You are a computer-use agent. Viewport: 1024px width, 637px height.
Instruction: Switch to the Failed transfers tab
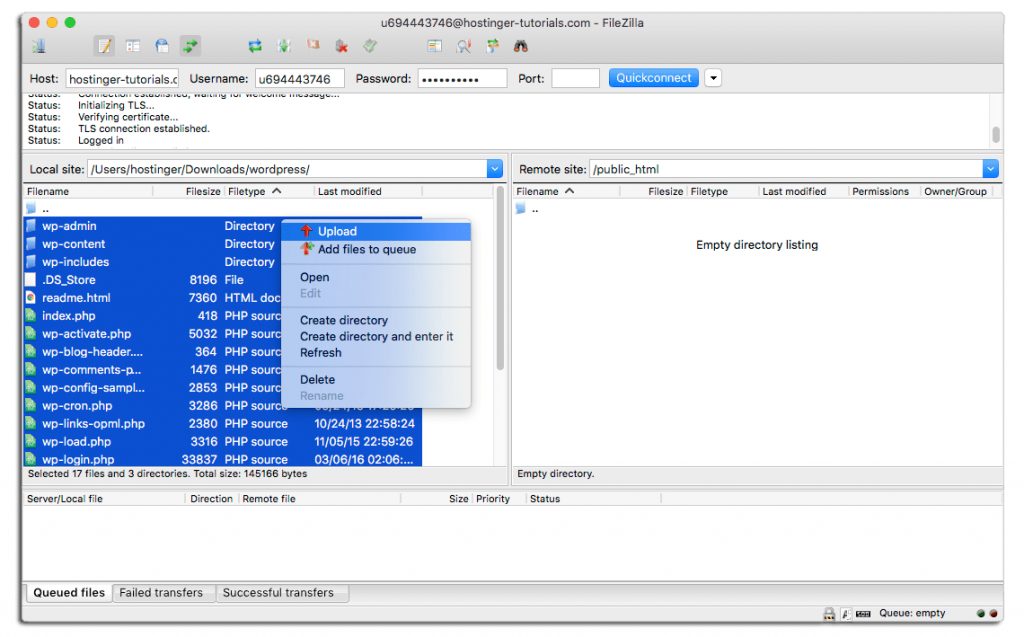[161, 593]
